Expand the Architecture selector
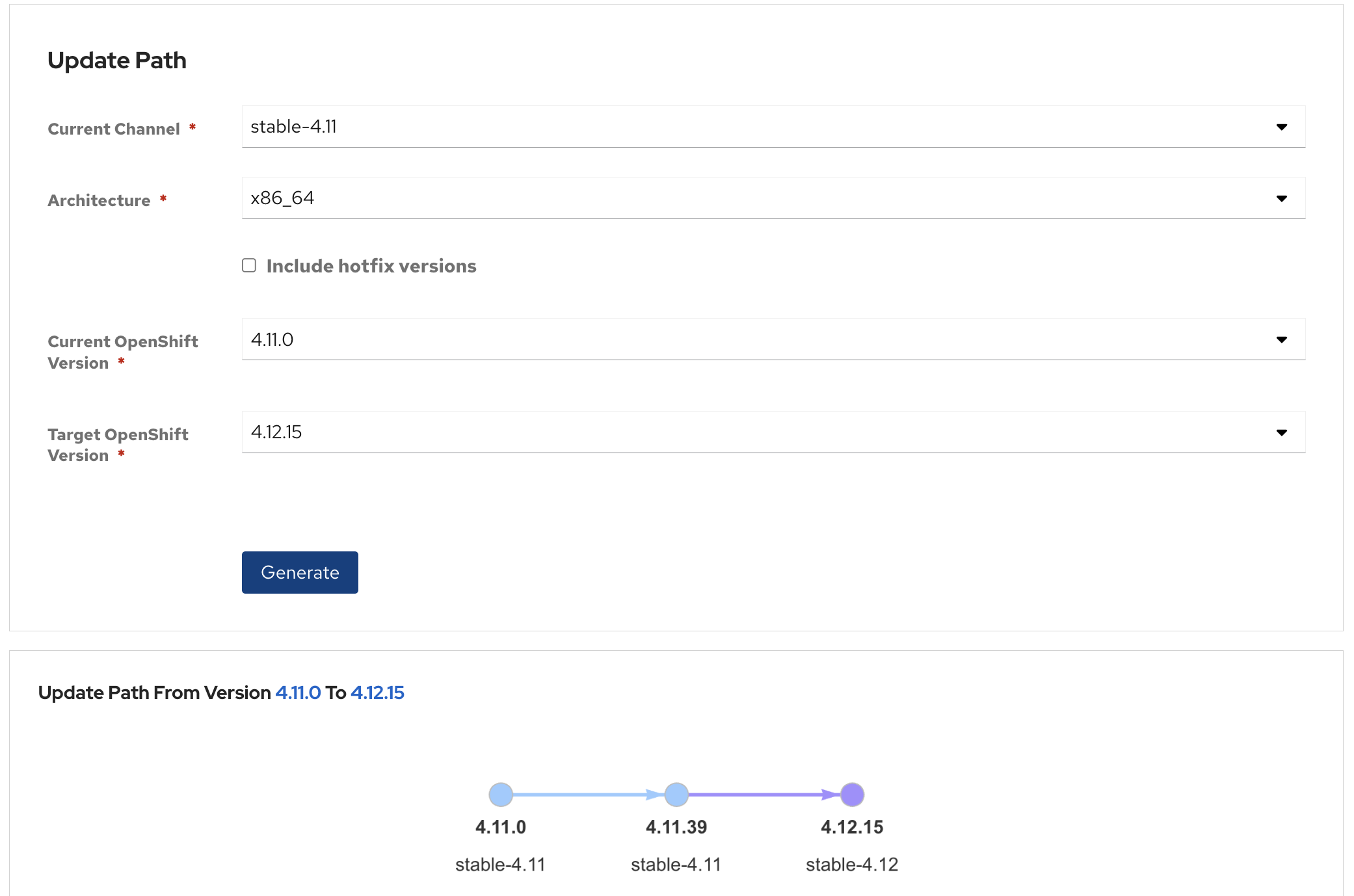This screenshot has height=896, width=1354. point(773,198)
